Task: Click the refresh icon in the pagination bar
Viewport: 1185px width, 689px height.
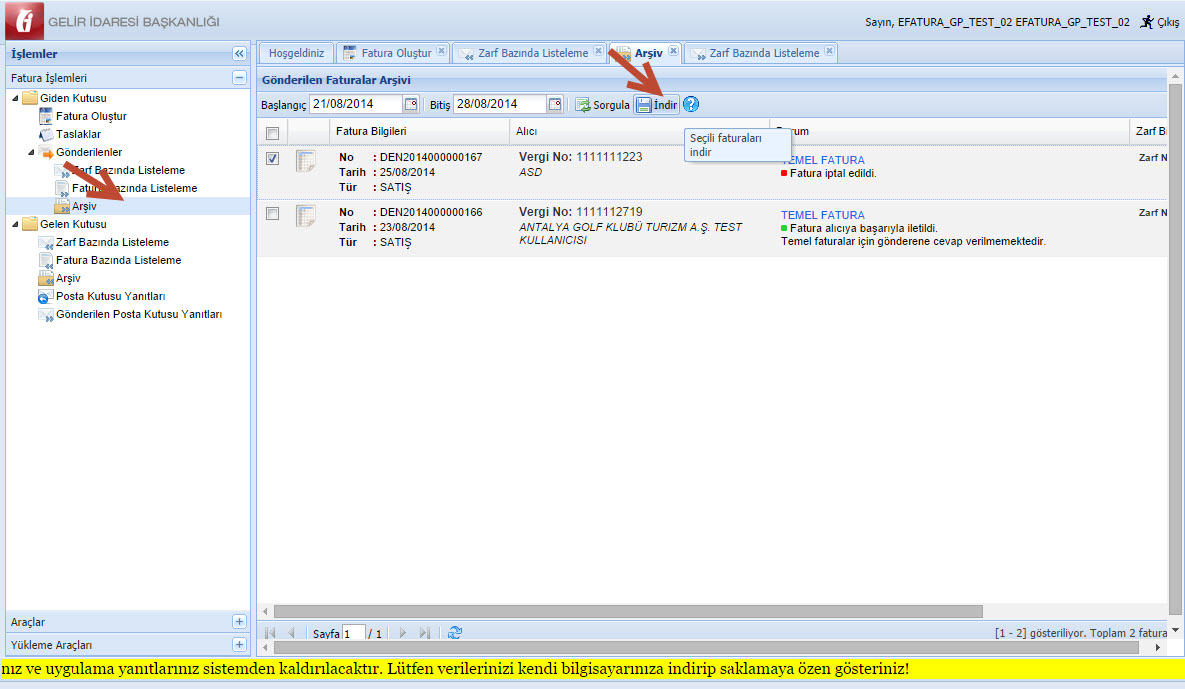Action: [455, 633]
